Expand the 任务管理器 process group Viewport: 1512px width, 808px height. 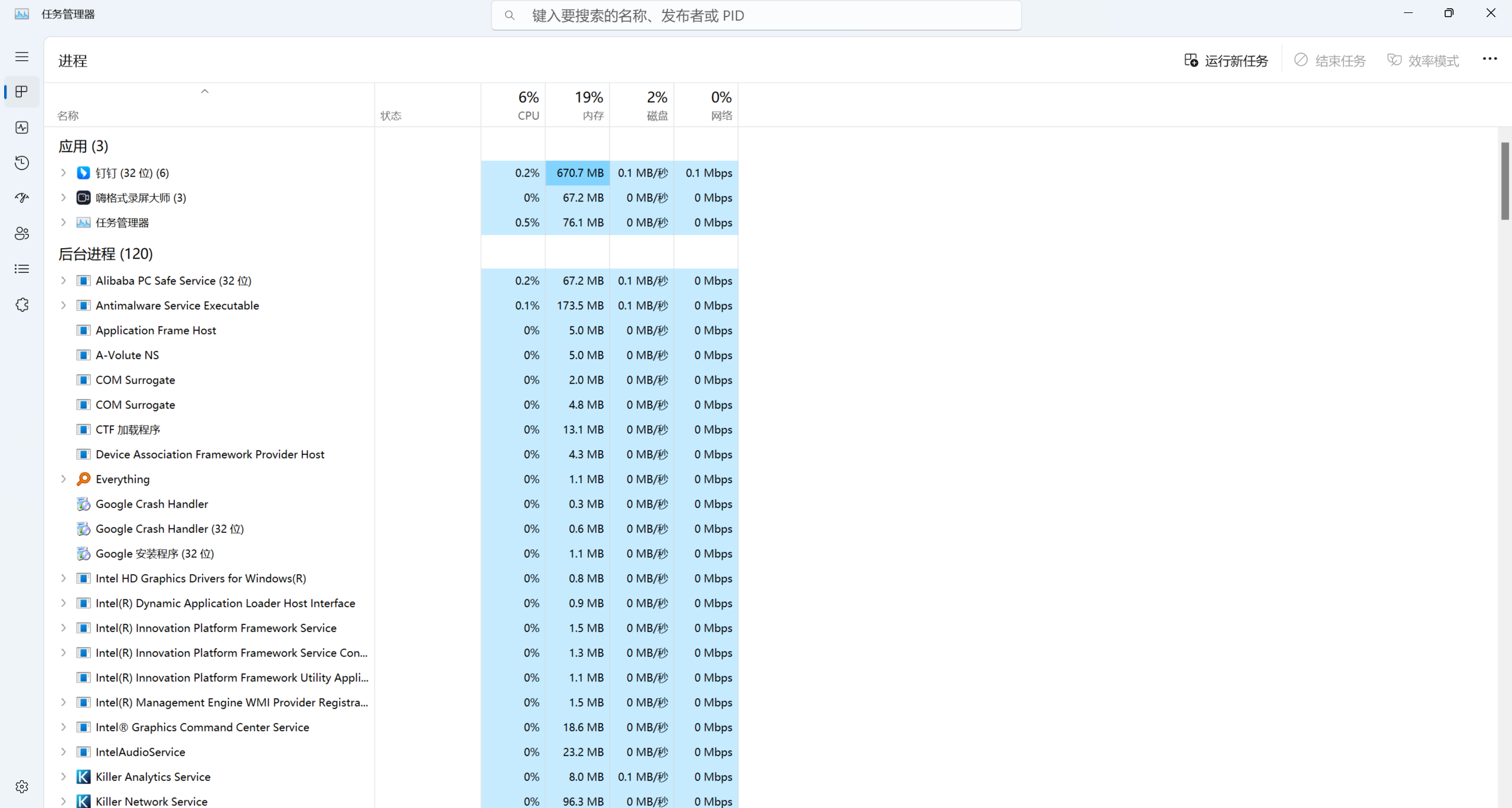coord(63,223)
